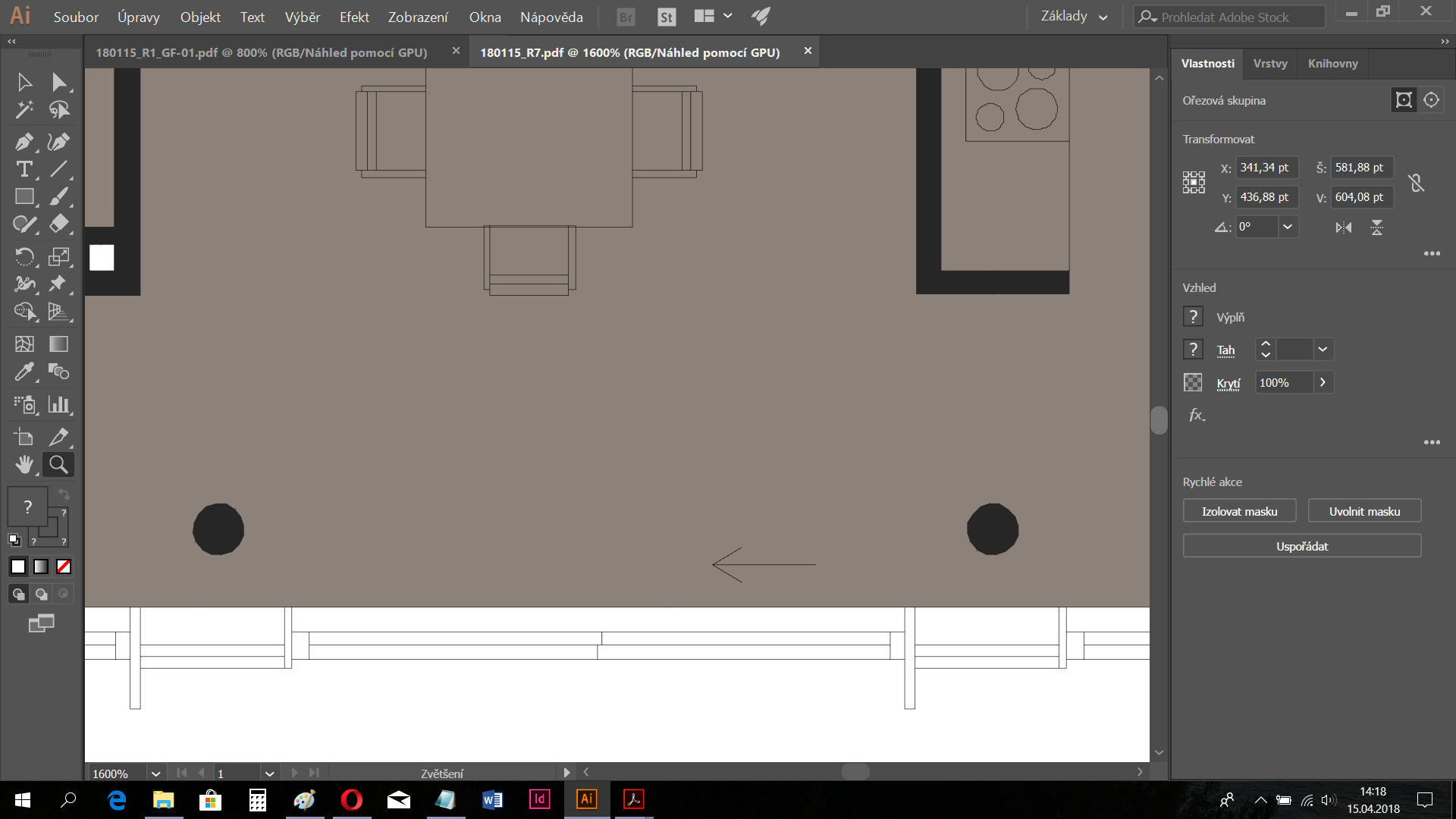Select the Shaper tool
This screenshot has height=819, width=1456.
[x=24, y=224]
